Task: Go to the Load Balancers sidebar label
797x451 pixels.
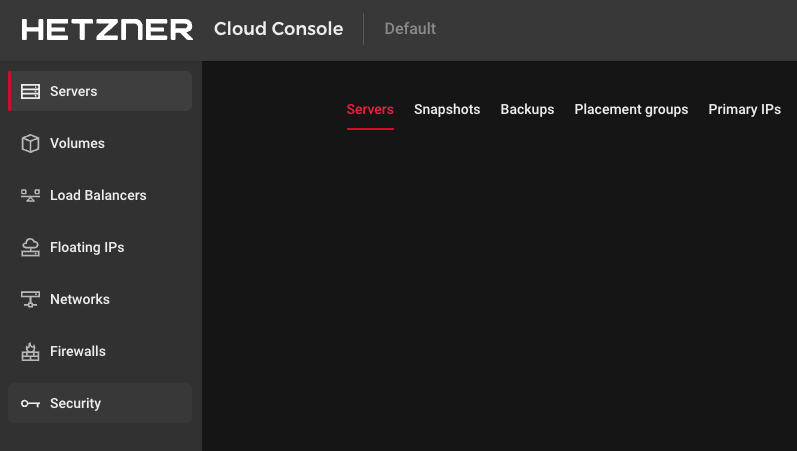Action: (98, 195)
